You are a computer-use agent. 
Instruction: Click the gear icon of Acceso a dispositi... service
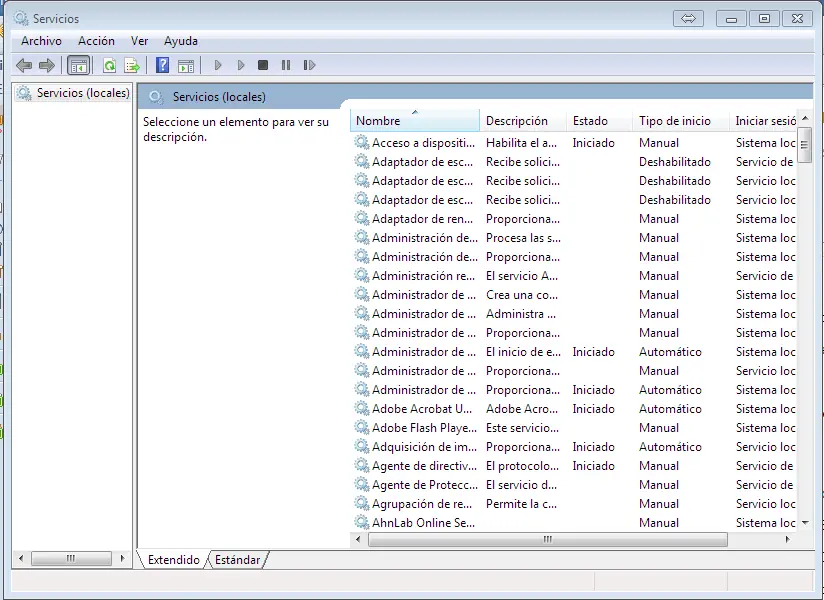362,142
